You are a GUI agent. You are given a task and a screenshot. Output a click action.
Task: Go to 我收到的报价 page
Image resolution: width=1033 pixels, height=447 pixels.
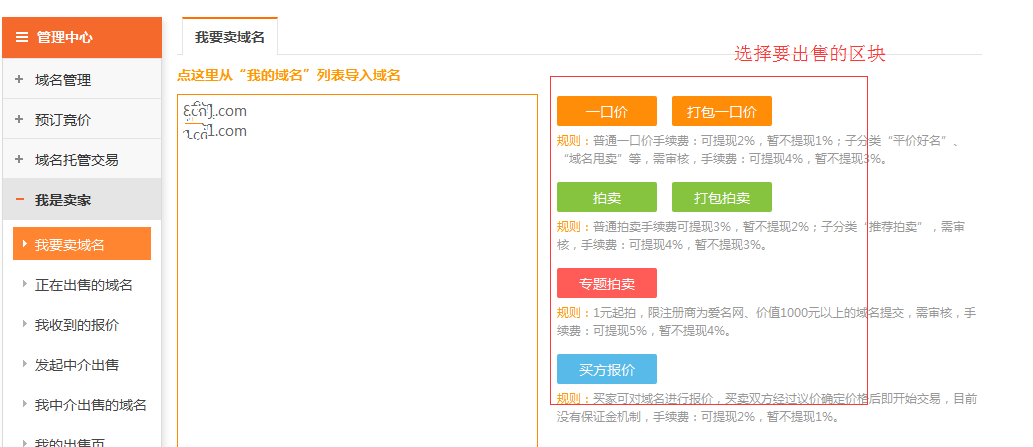point(77,325)
